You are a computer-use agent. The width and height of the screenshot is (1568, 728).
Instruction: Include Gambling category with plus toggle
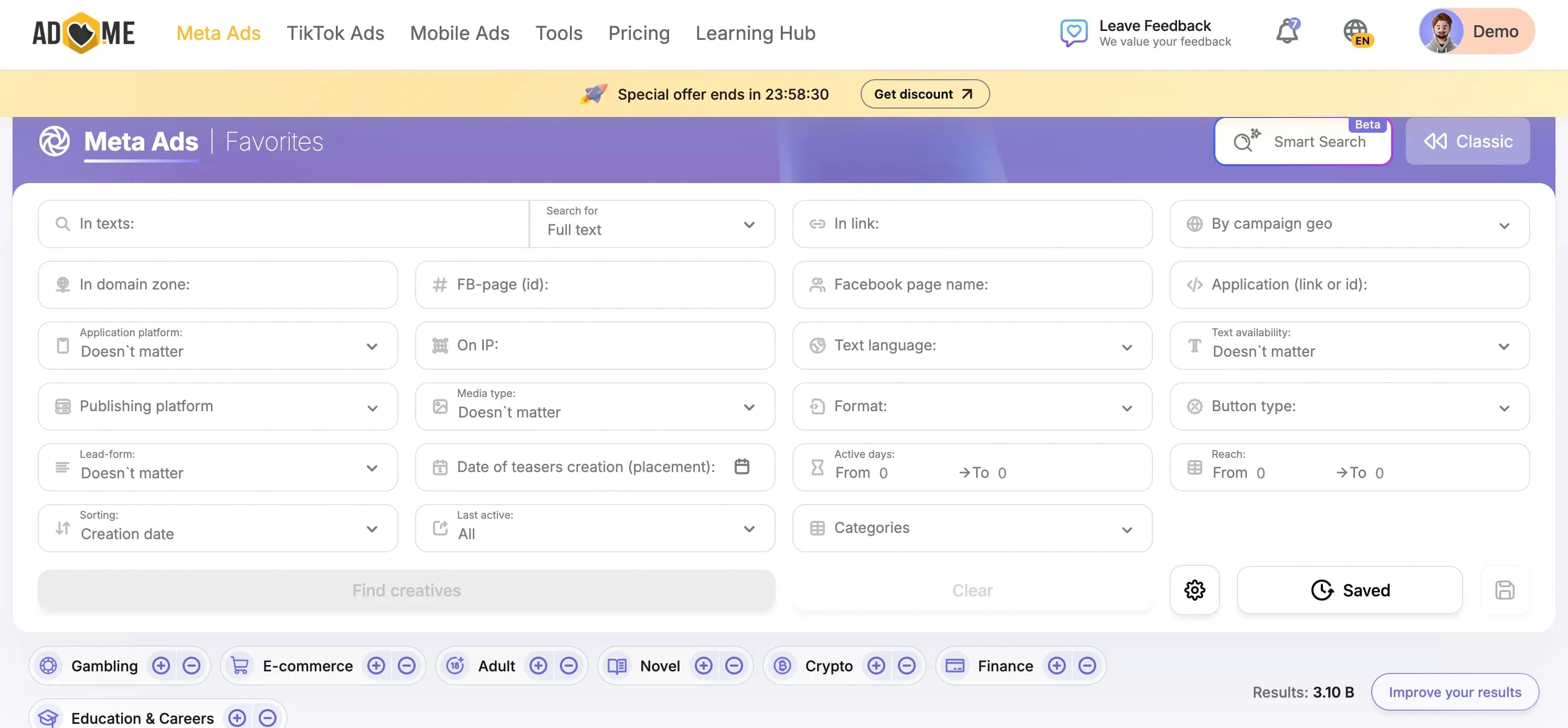click(x=161, y=666)
